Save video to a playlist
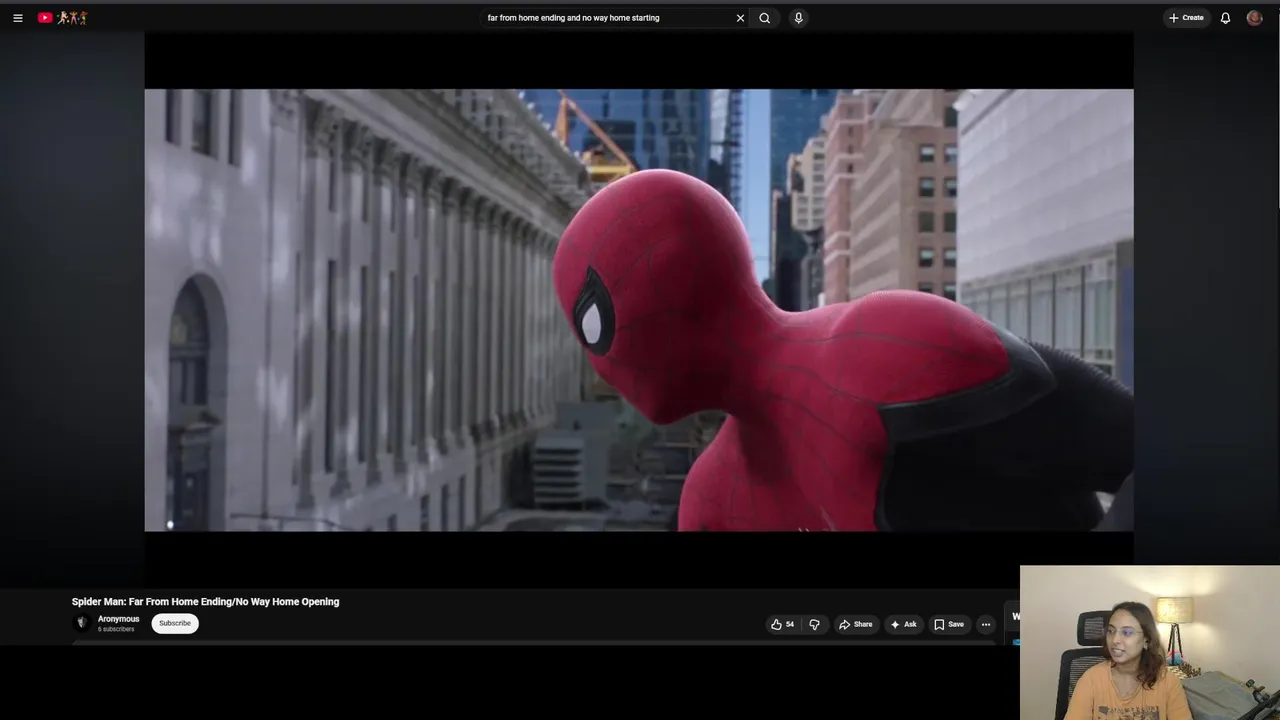The width and height of the screenshot is (1280, 720). click(949, 624)
